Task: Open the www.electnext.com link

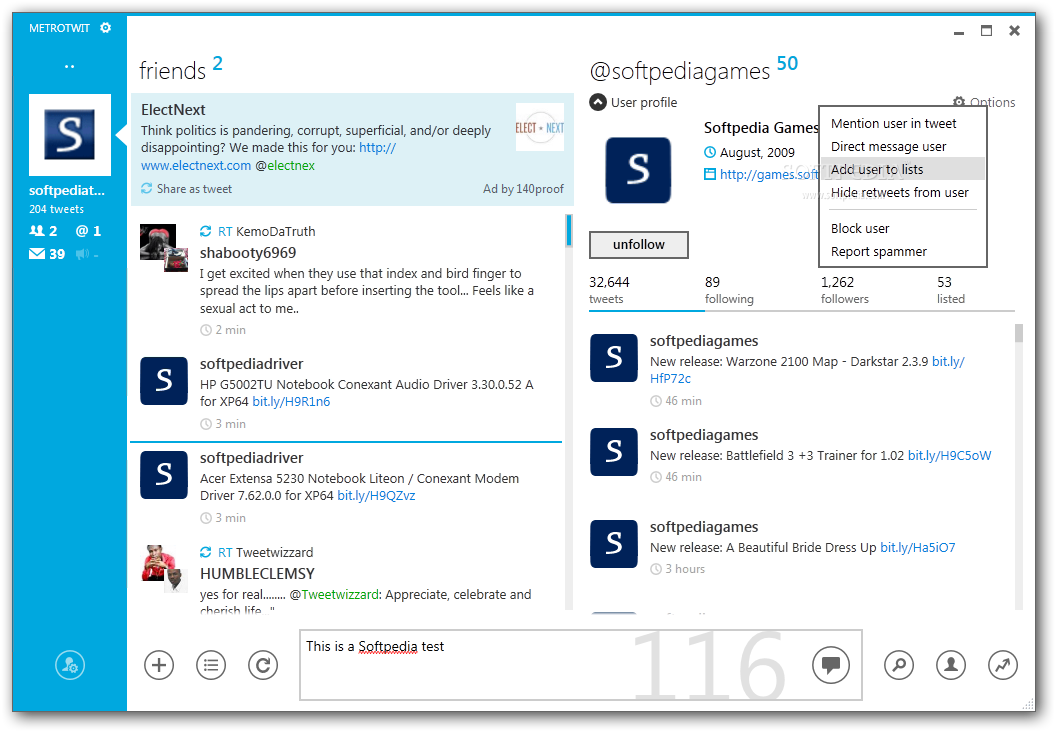Action: (196, 166)
